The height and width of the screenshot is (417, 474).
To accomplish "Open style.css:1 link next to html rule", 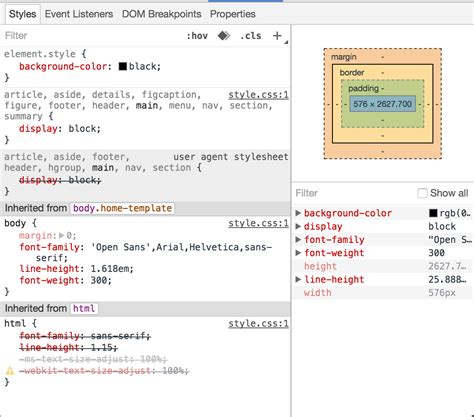I will [258, 324].
